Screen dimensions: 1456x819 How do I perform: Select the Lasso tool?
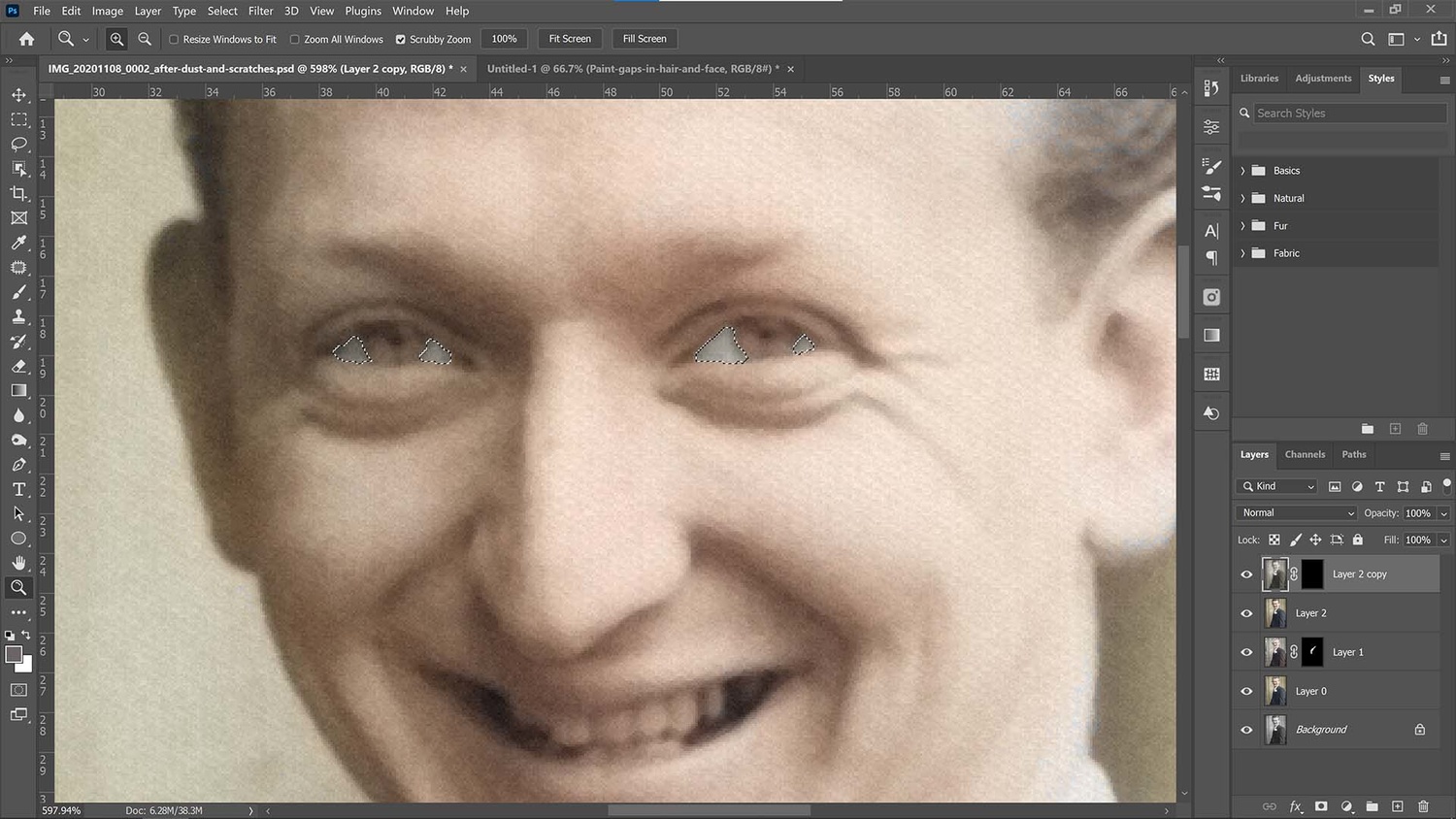pos(18,145)
